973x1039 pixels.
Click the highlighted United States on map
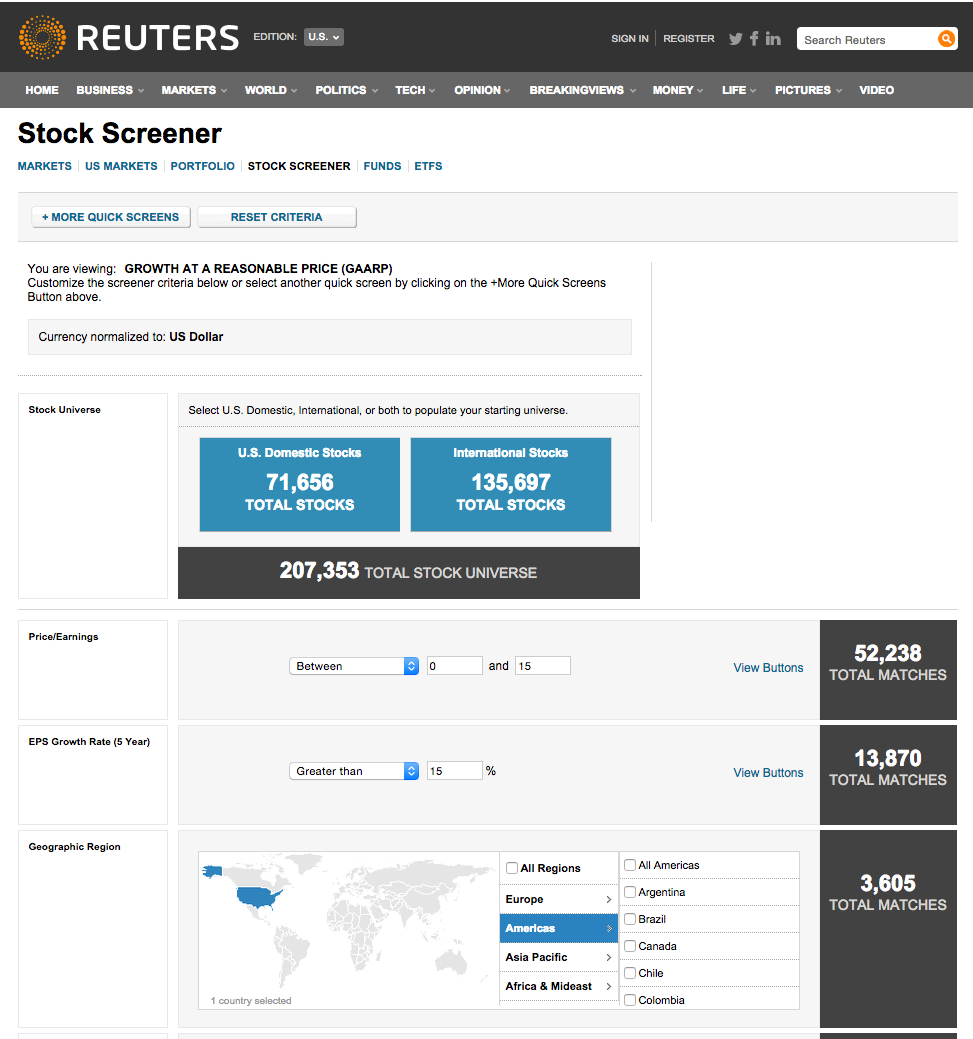[x=260, y=897]
